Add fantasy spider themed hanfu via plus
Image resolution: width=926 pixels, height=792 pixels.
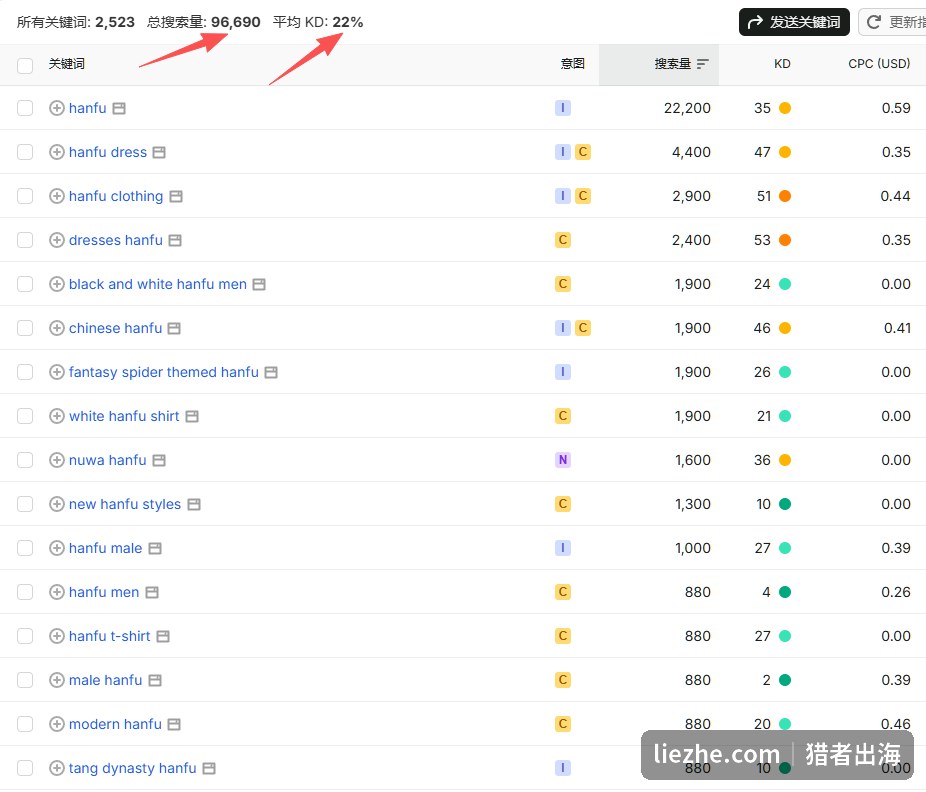[57, 372]
